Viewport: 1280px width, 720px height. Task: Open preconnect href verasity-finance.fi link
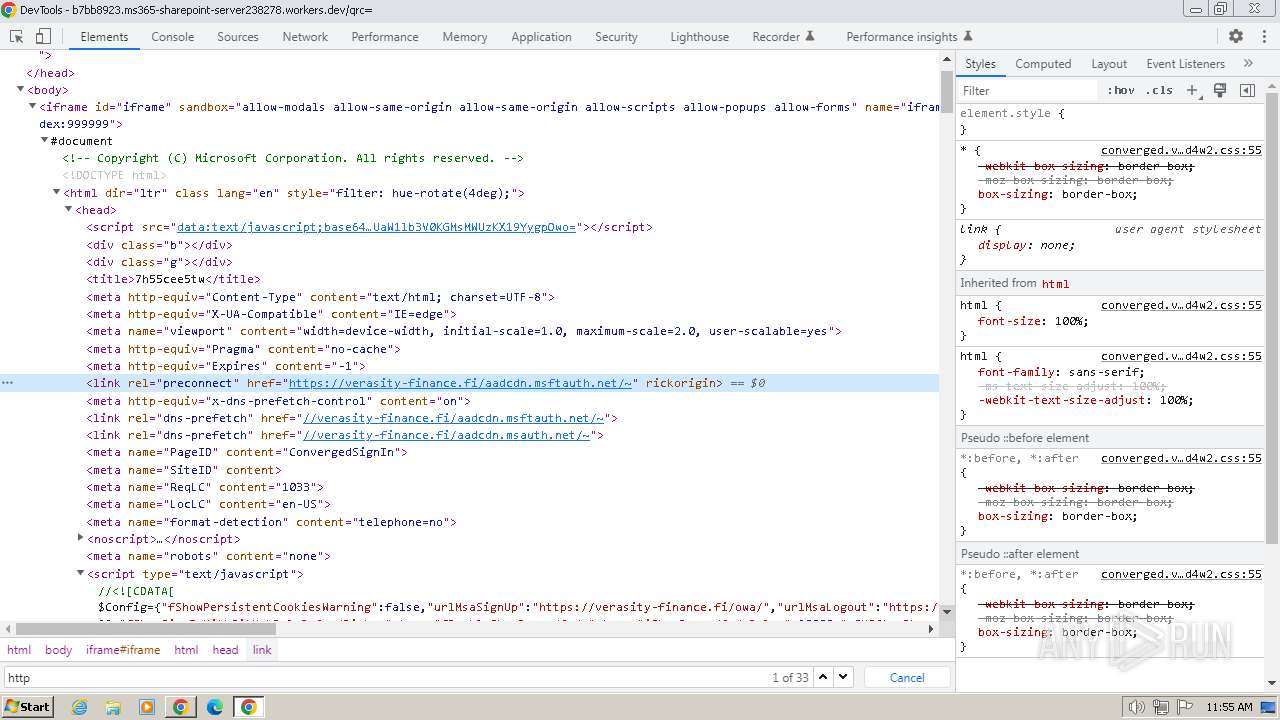(460, 383)
